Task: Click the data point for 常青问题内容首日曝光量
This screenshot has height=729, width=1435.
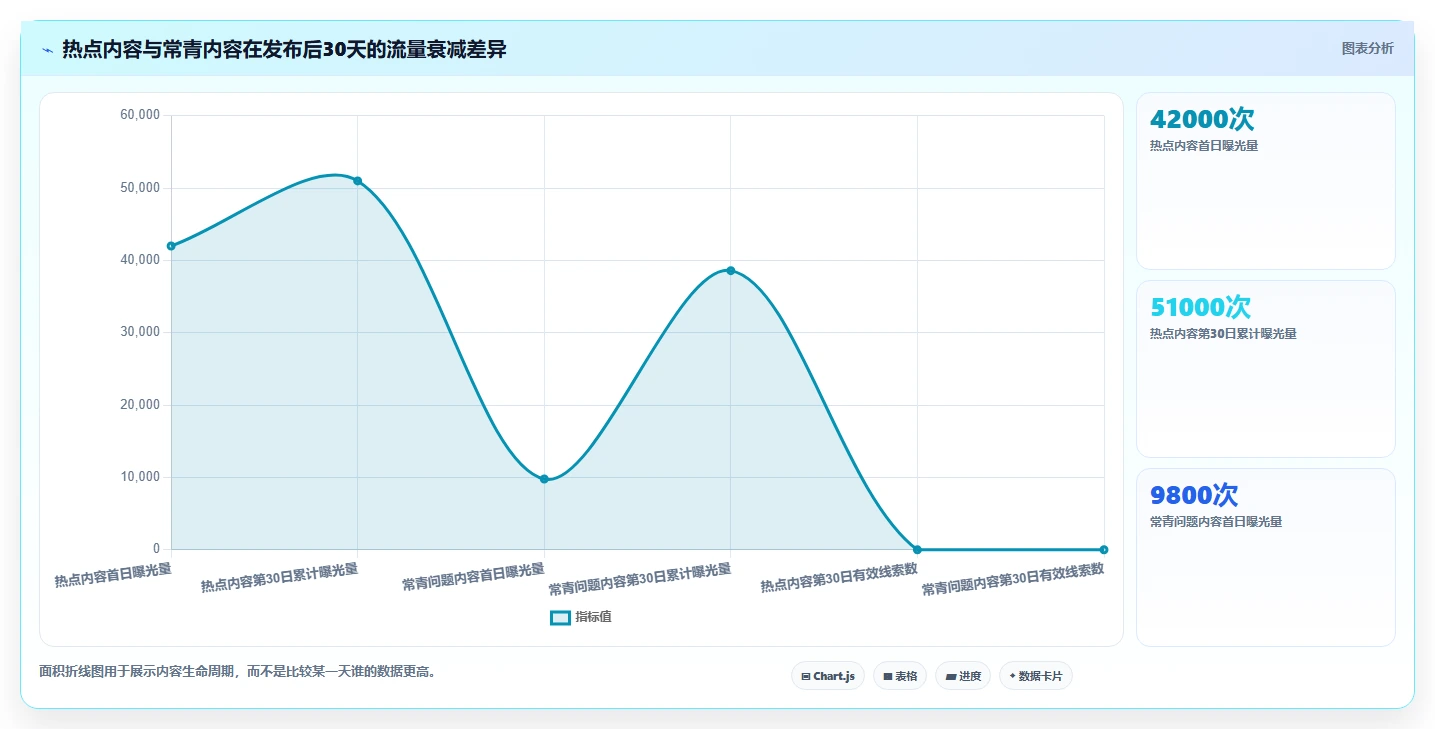Action: click(544, 479)
